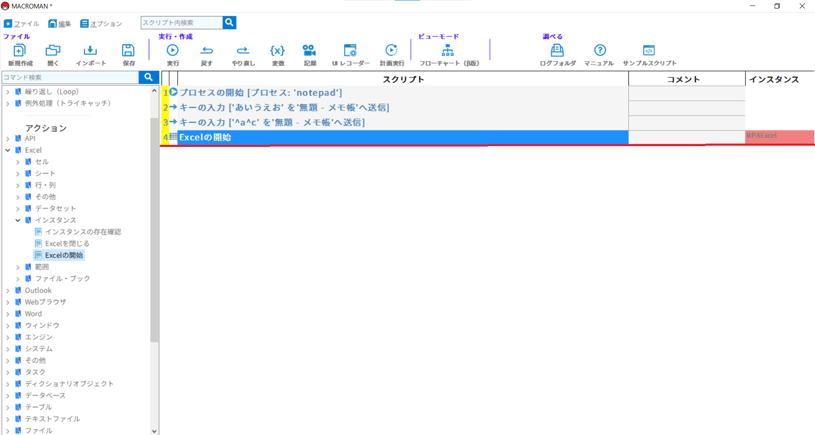Open the ログフォルダ icon
The height and width of the screenshot is (435, 815).
pyautogui.click(x=557, y=50)
